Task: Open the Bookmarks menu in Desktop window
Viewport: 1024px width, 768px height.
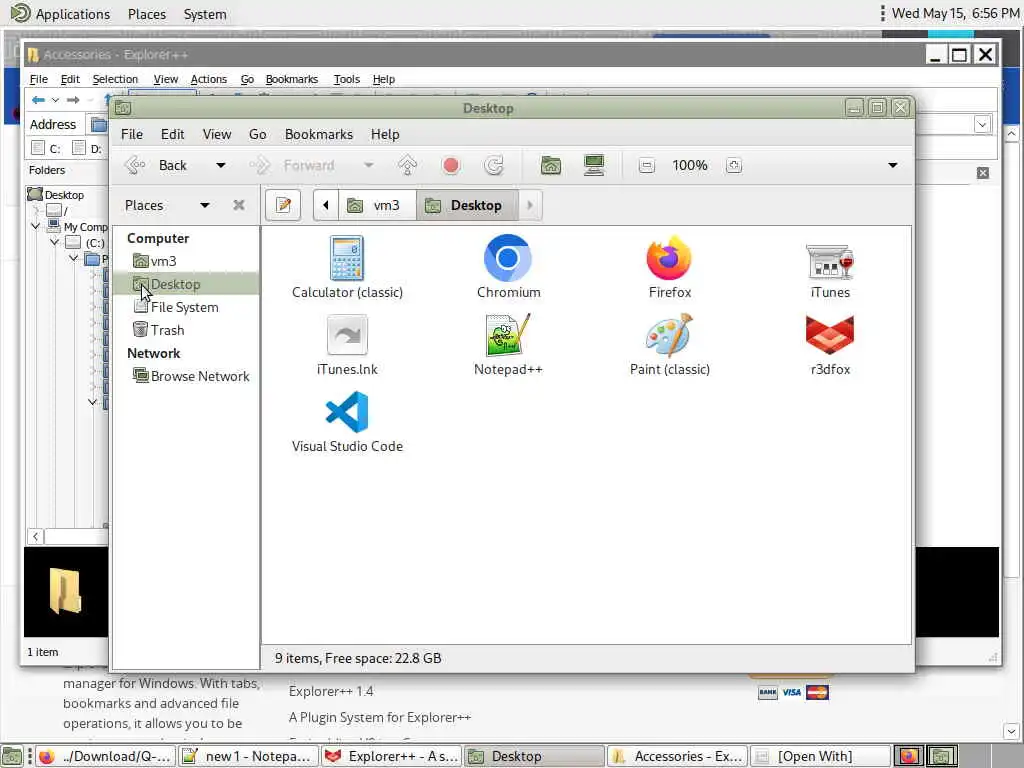Action: click(x=319, y=134)
